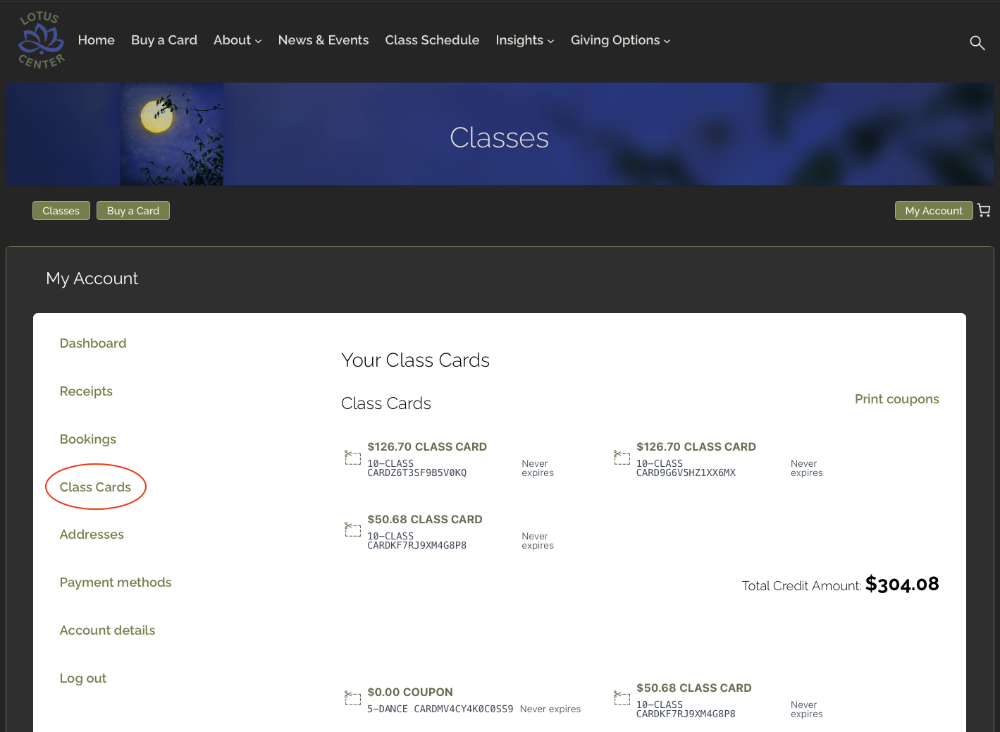The image size is (1000, 732).
Task: Click coupon icon next to $0.00 Coupon
Action: 353,698
